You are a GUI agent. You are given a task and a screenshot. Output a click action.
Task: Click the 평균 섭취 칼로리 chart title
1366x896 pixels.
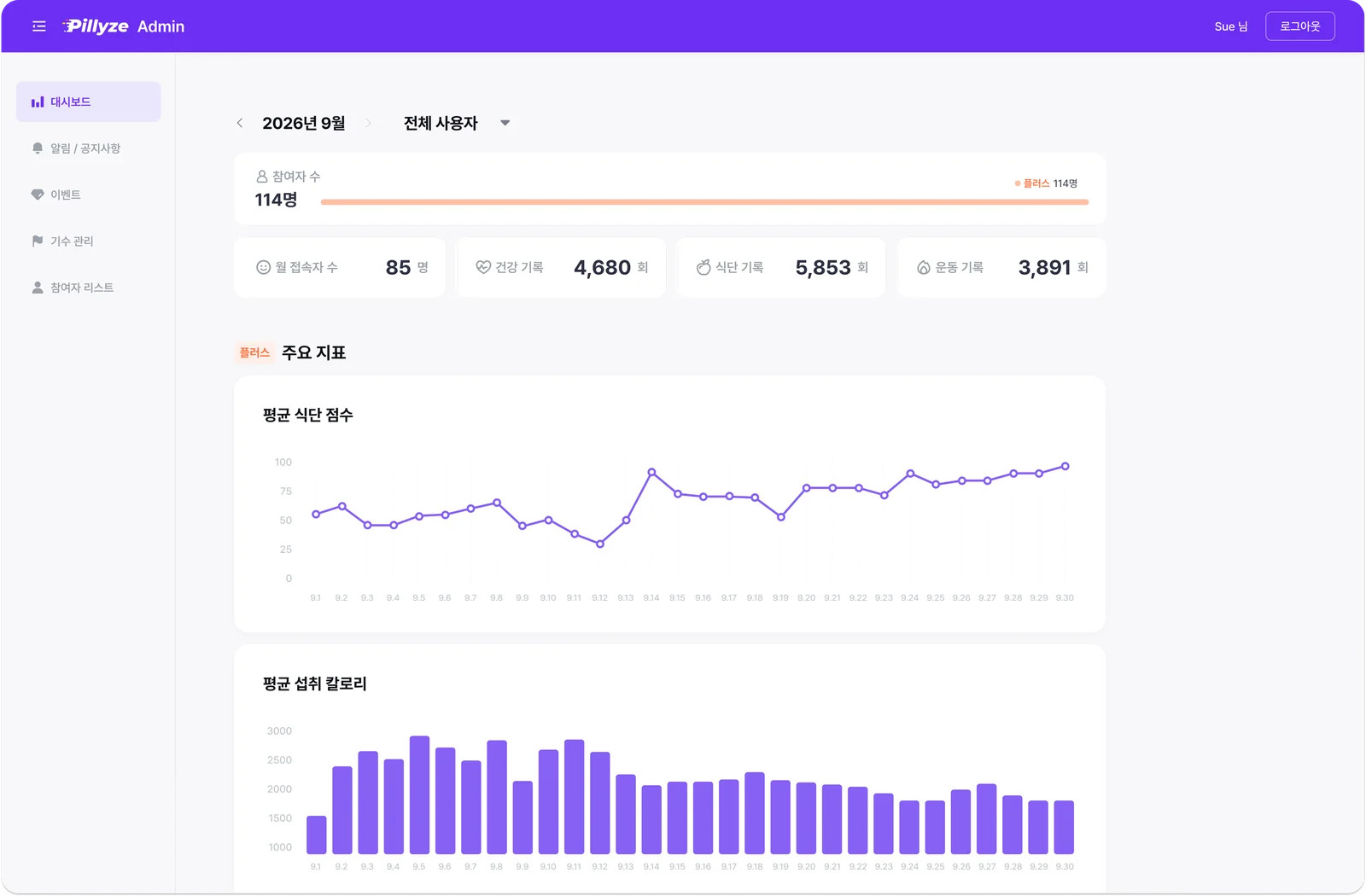click(x=315, y=684)
